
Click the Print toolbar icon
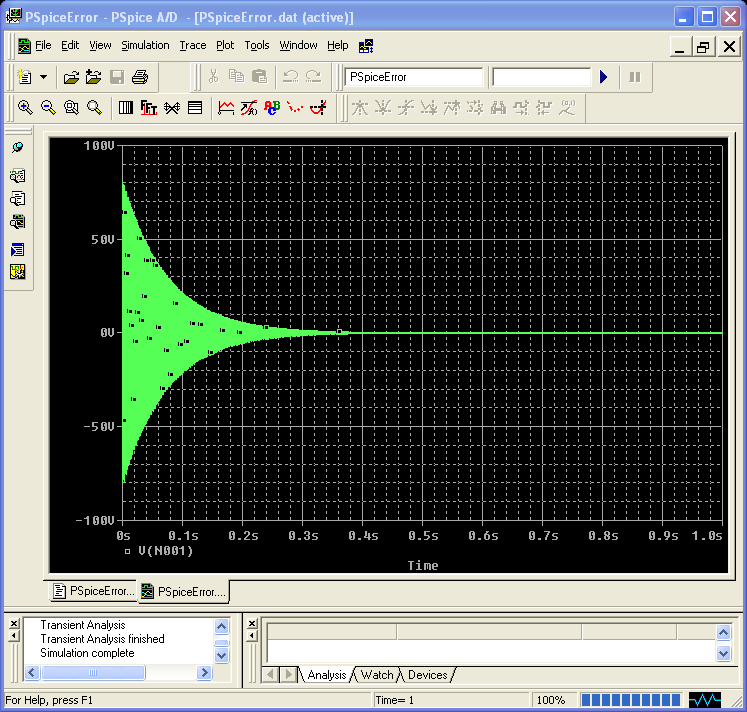click(x=140, y=77)
